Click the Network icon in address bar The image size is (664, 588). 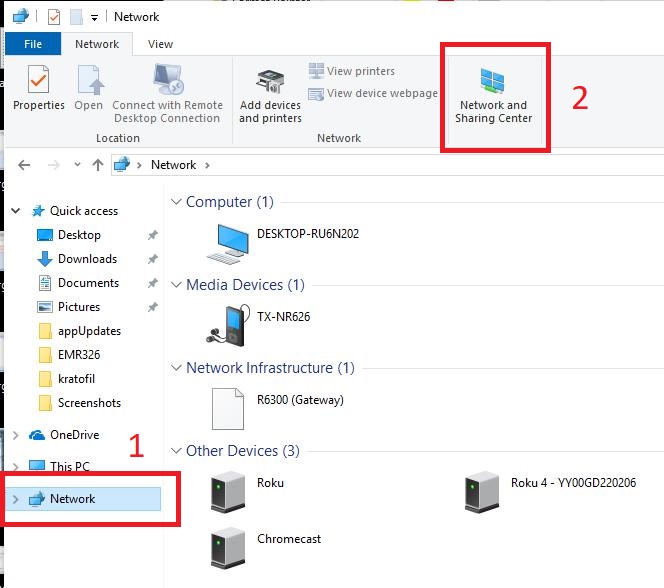tap(122, 164)
